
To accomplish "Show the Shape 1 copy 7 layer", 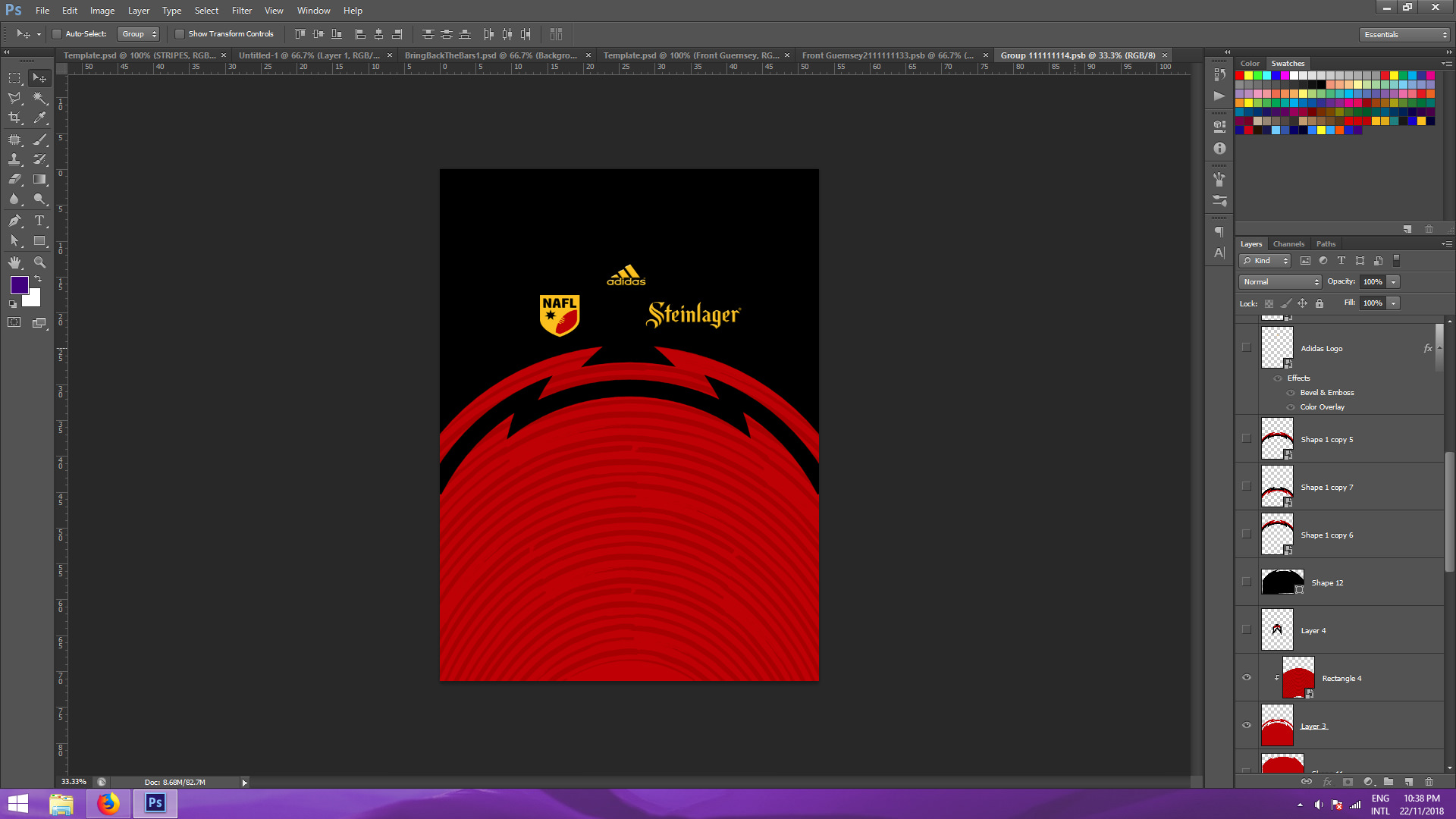I will click(x=1246, y=486).
